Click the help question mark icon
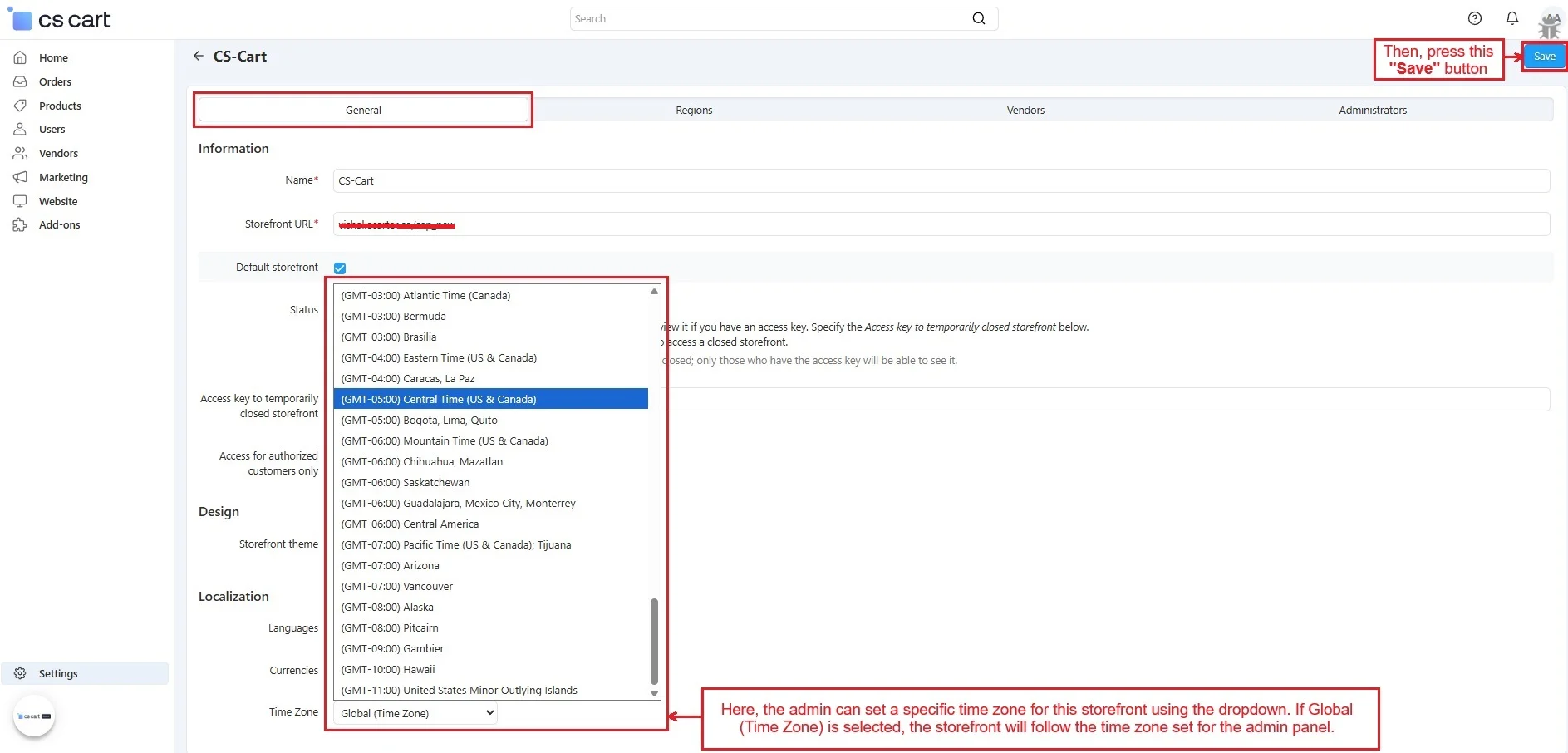Image resolution: width=1568 pixels, height=753 pixels. pos(1475,18)
